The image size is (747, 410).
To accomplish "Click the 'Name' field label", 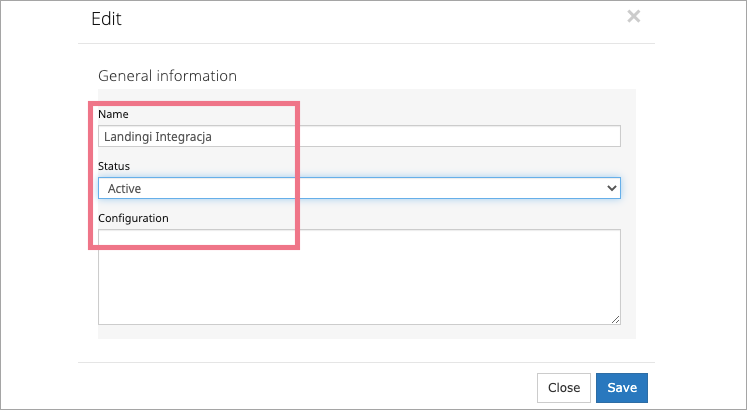I will coord(113,114).
